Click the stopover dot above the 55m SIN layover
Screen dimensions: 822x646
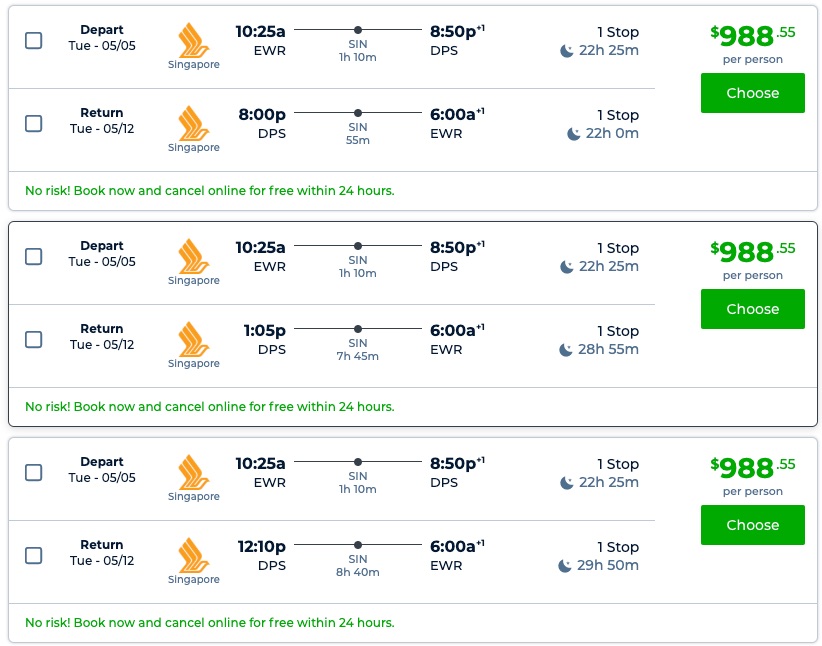point(358,113)
